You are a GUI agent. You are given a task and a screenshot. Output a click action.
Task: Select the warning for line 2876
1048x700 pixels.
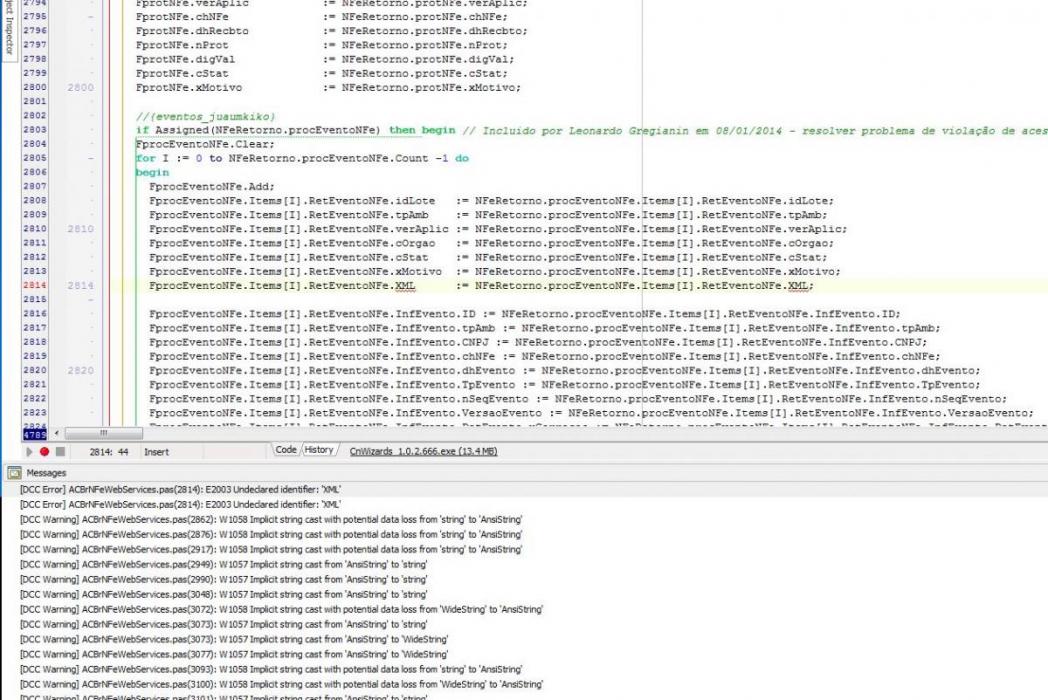[271, 534]
